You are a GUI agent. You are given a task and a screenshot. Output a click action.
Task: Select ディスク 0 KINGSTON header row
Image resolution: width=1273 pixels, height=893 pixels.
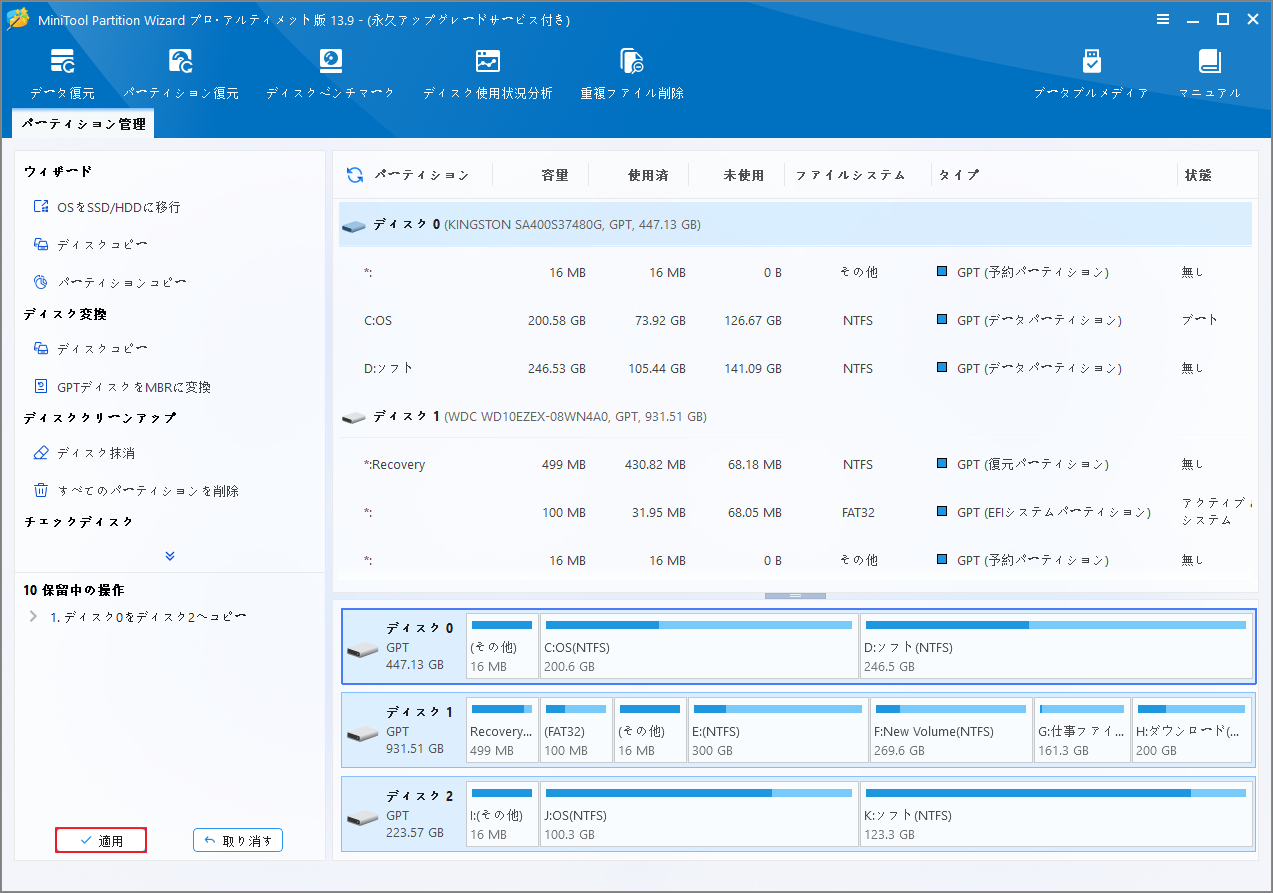795,225
